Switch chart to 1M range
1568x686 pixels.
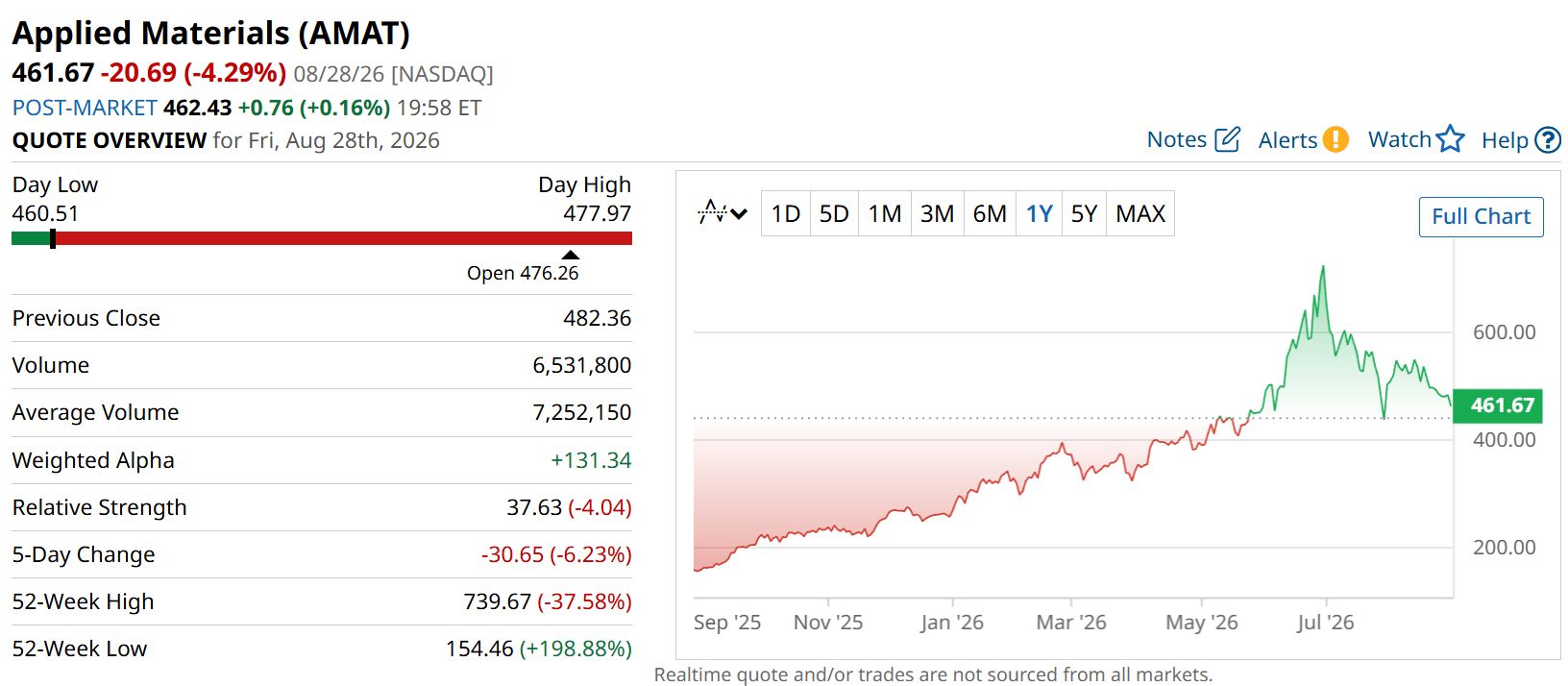pos(885,213)
